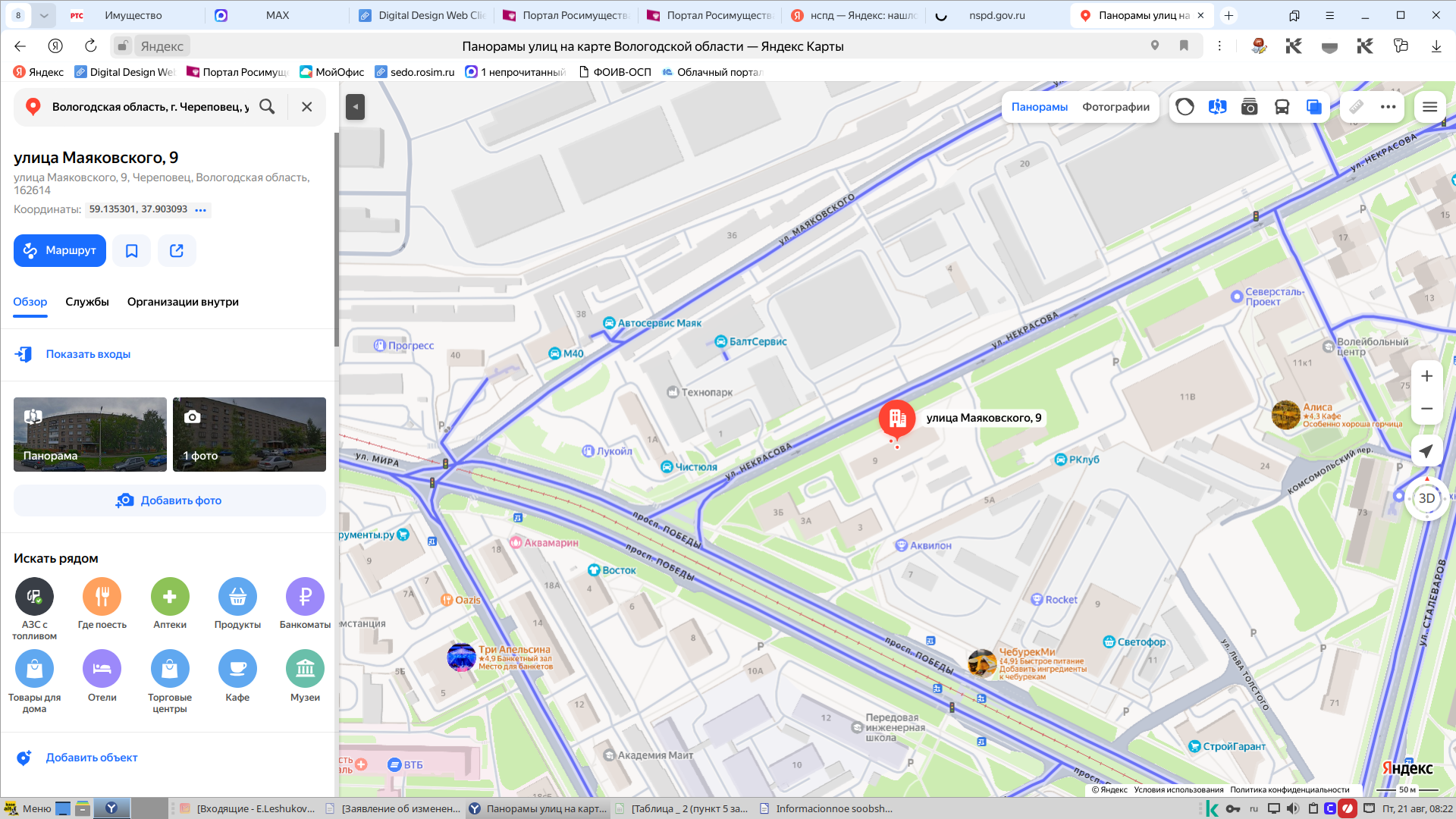The image size is (1456, 819).
Task: Search nearby Аптеки pharmacy icon
Action: pyautogui.click(x=170, y=597)
